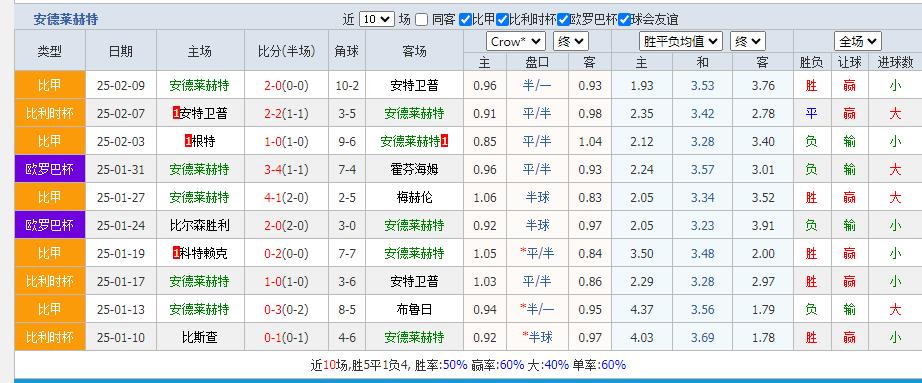Click the 比甲 label on 25-01-27 row
This screenshot has width=922, height=383.
[x=50, y=198]
